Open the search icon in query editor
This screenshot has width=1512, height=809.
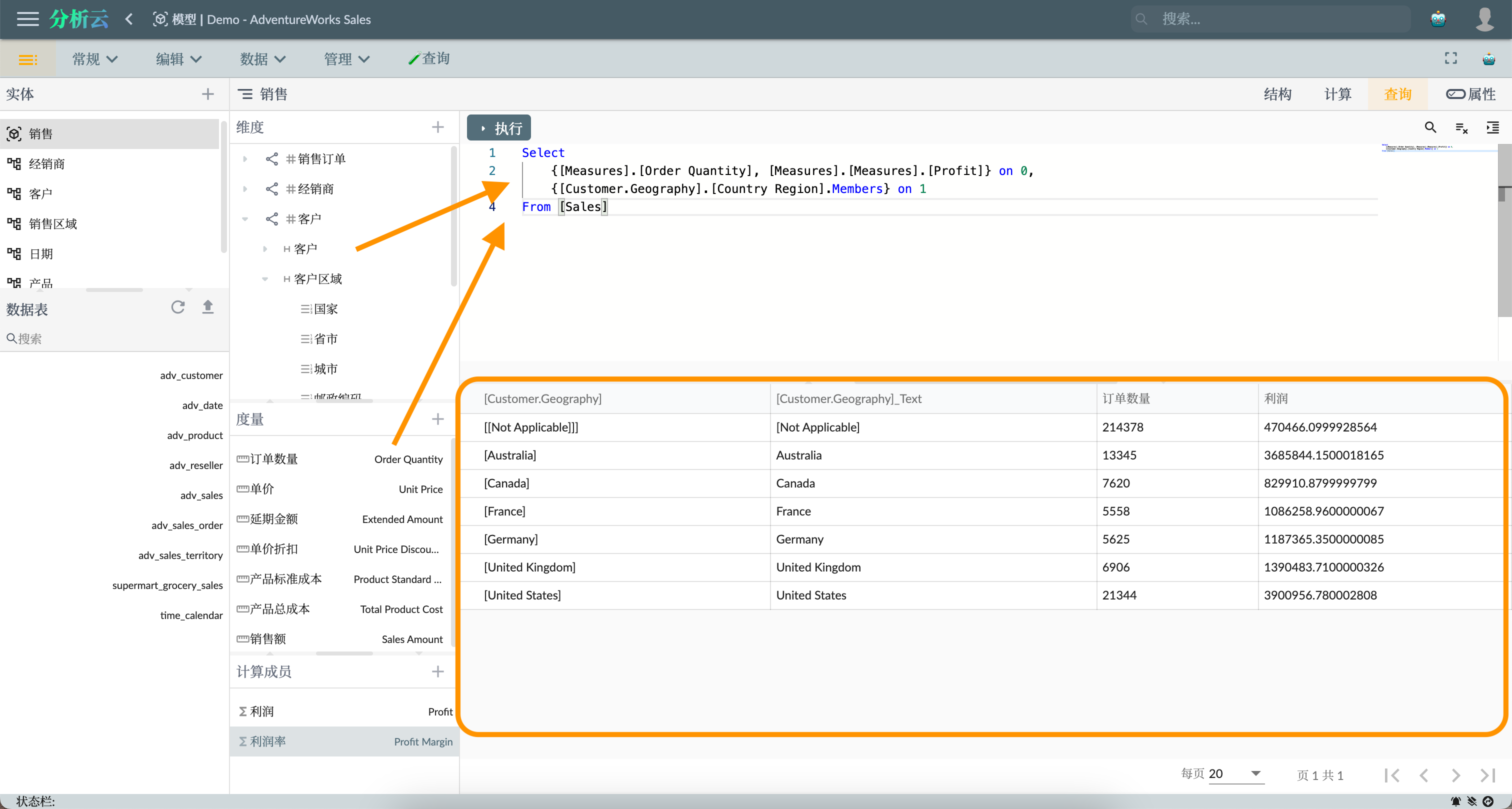(x=1431, y=127)
